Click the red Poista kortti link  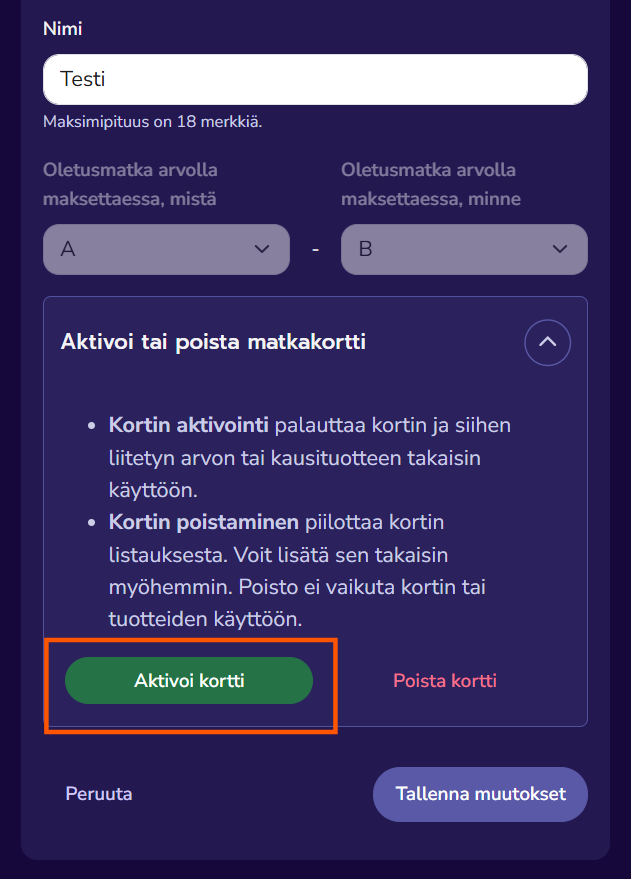point(445,681)
